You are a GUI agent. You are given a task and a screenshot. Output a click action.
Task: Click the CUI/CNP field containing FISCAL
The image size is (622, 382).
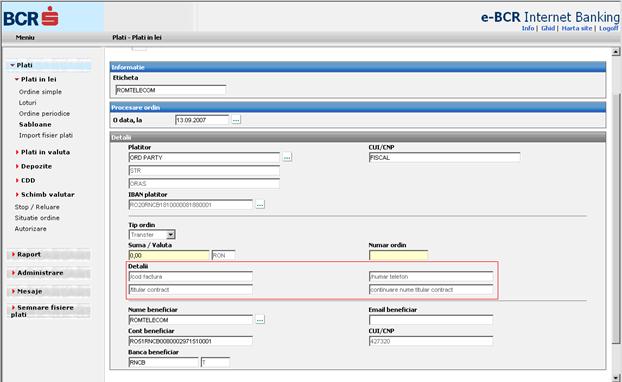444,157
